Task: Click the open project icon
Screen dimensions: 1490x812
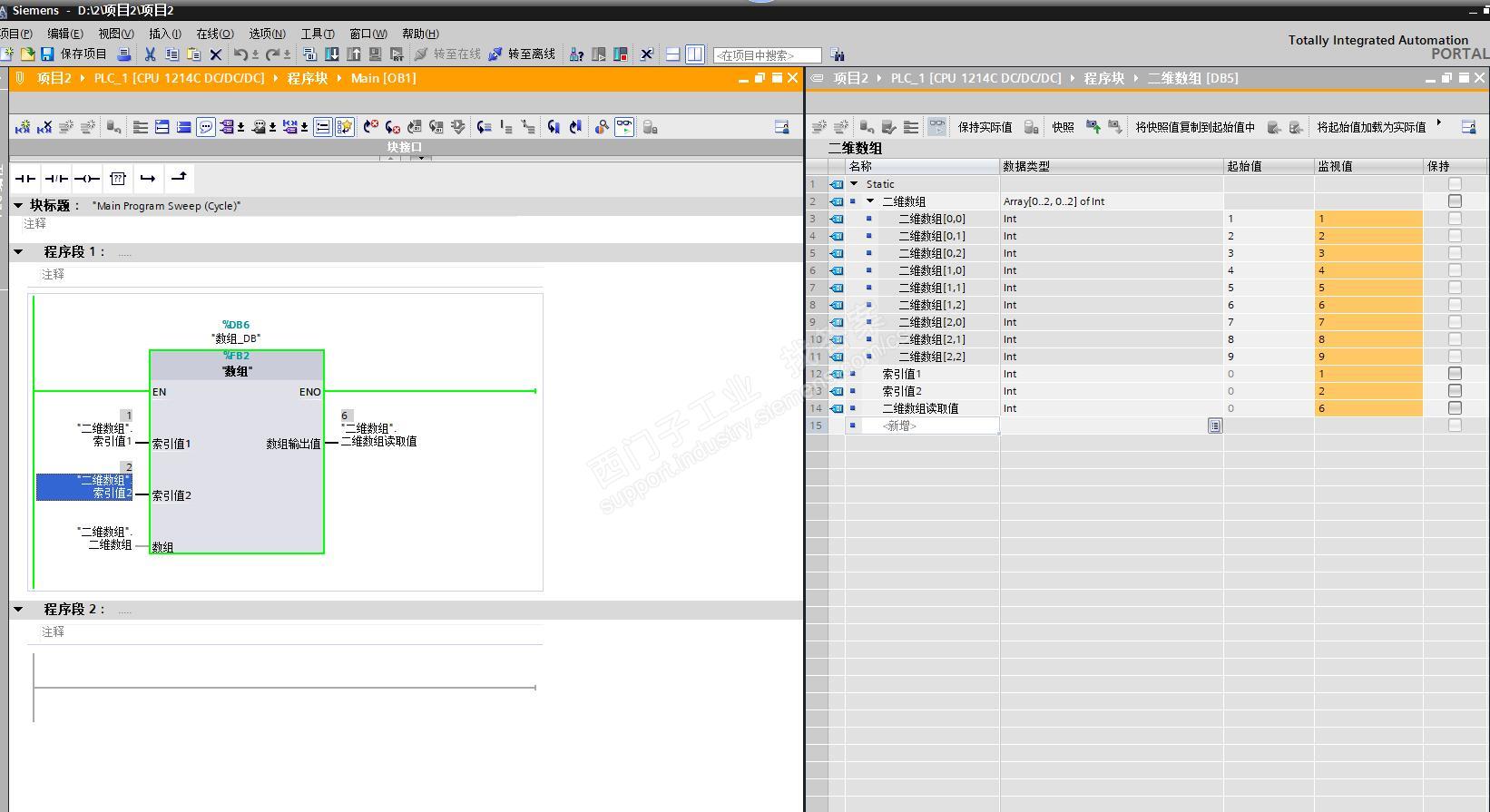Action: pos(28,54)
